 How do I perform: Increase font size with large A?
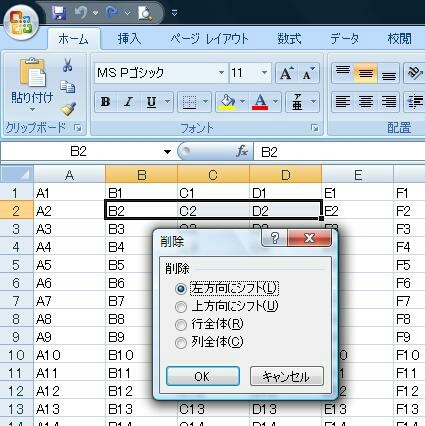[x=286, y=73]
